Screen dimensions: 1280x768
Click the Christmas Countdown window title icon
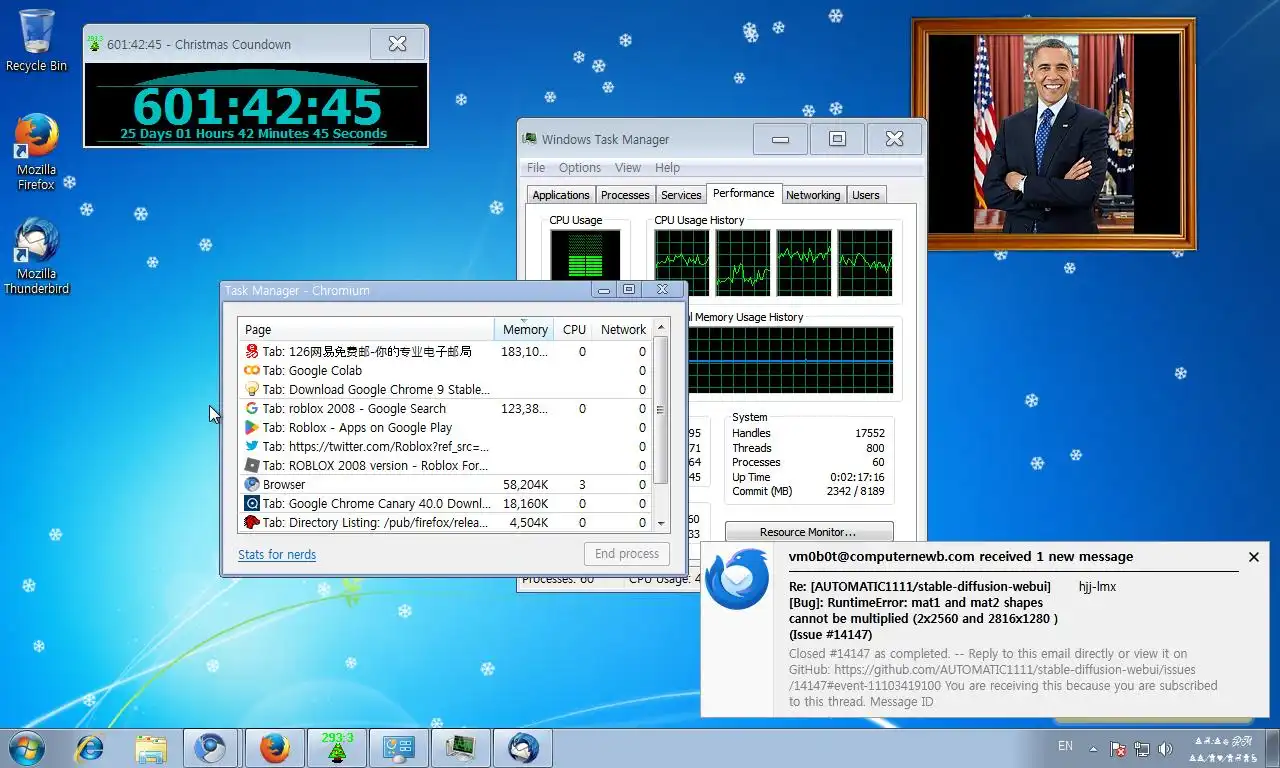(95, 43)
